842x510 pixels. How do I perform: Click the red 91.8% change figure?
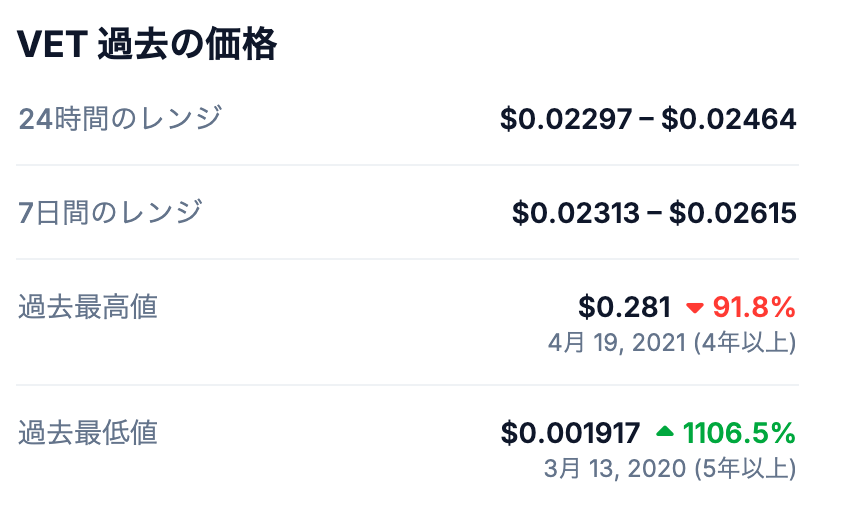point(754,307)
